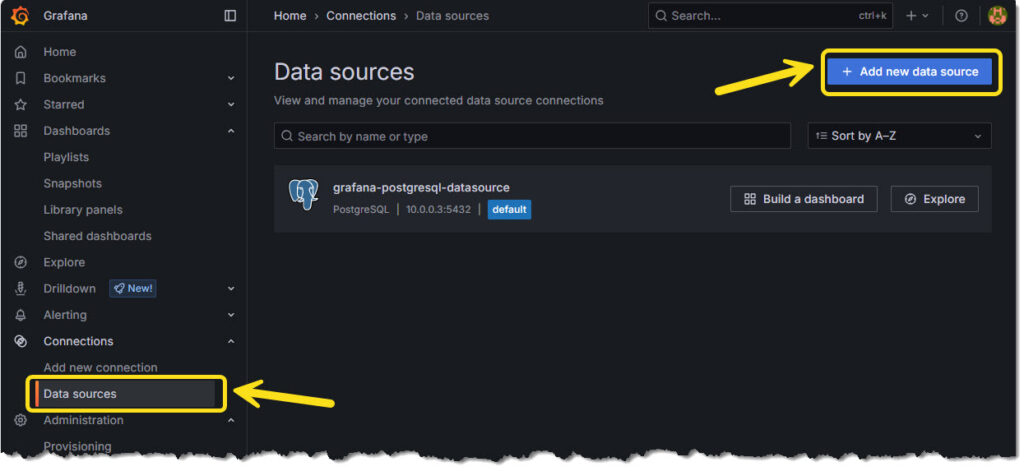The image size is (1024, 471).
Task: Click the Bookmarks icon in sidebar
Action: tap(21, 78)
